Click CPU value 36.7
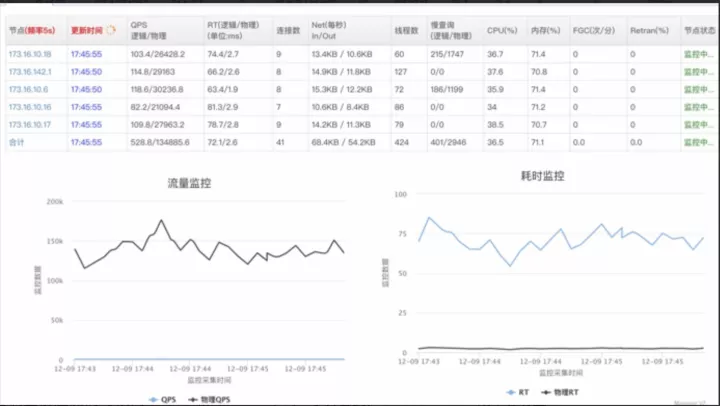The height and width of the screenshot is (406, 720). pos(495,54)
